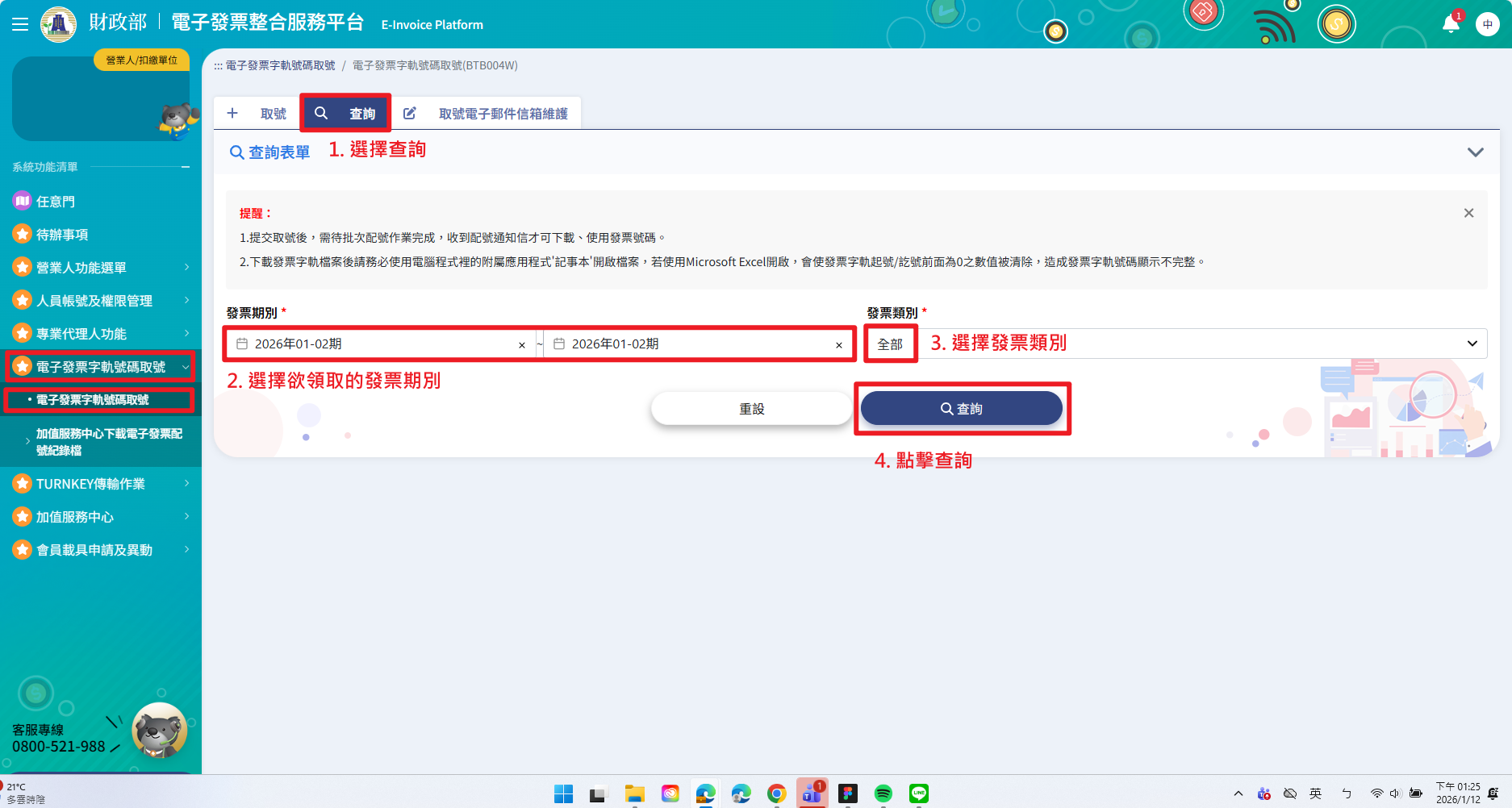Viewport: 1512px width, 808px height.
Task: Click the 重設 reset button
Action: [751, 409]
